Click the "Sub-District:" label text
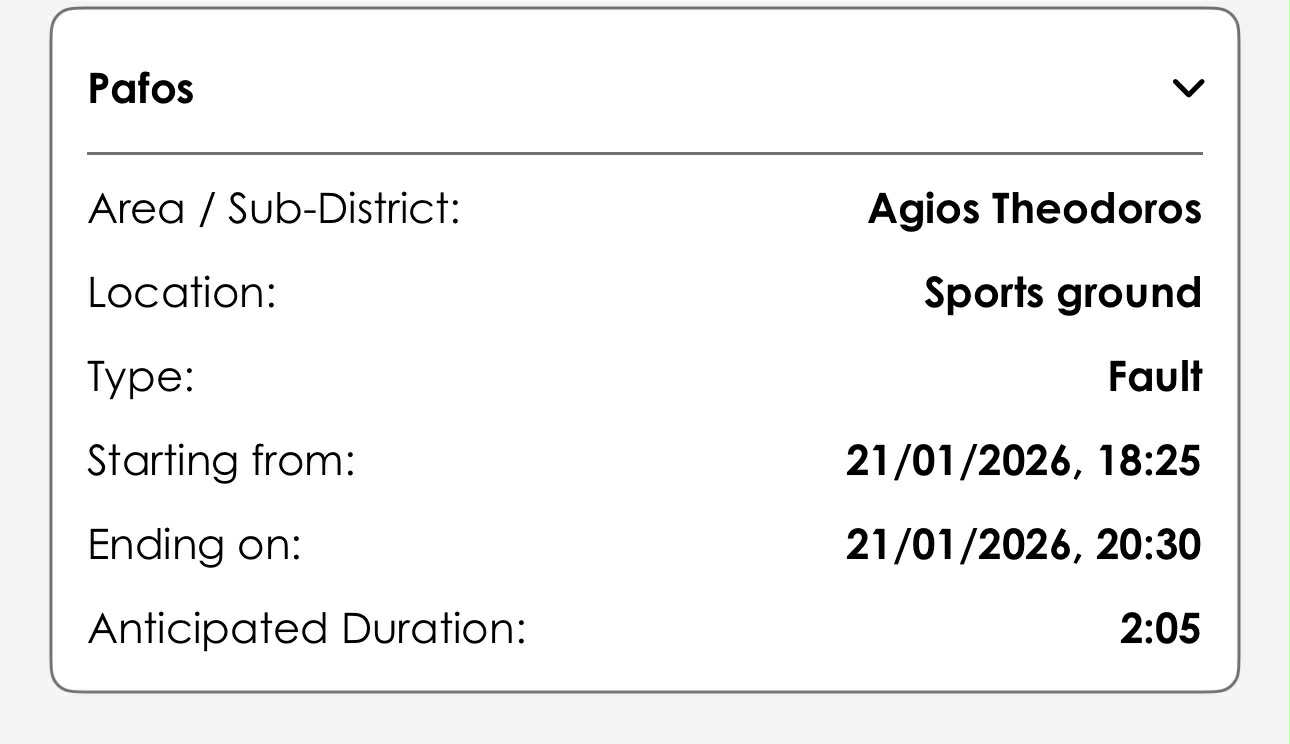 coord(344,209)
